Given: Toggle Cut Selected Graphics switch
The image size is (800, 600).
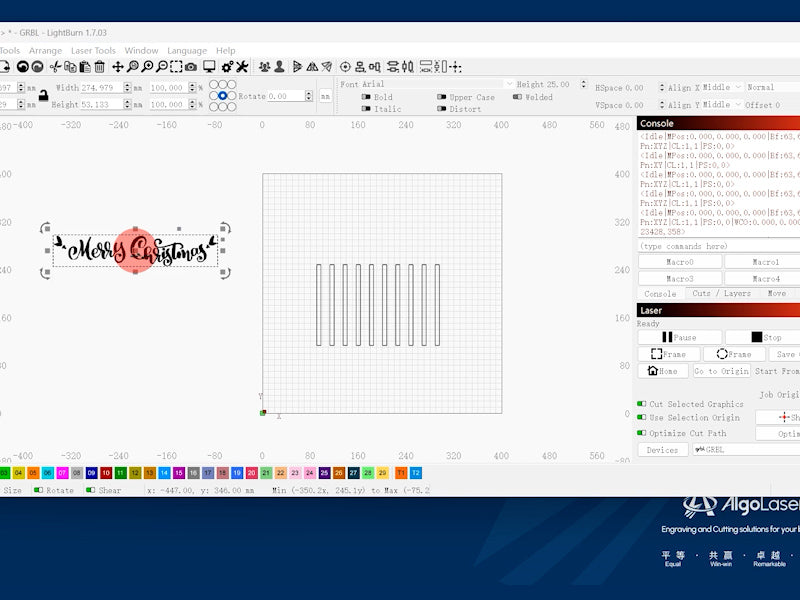Looking at the screenshot, I should [x=641, y=404].
